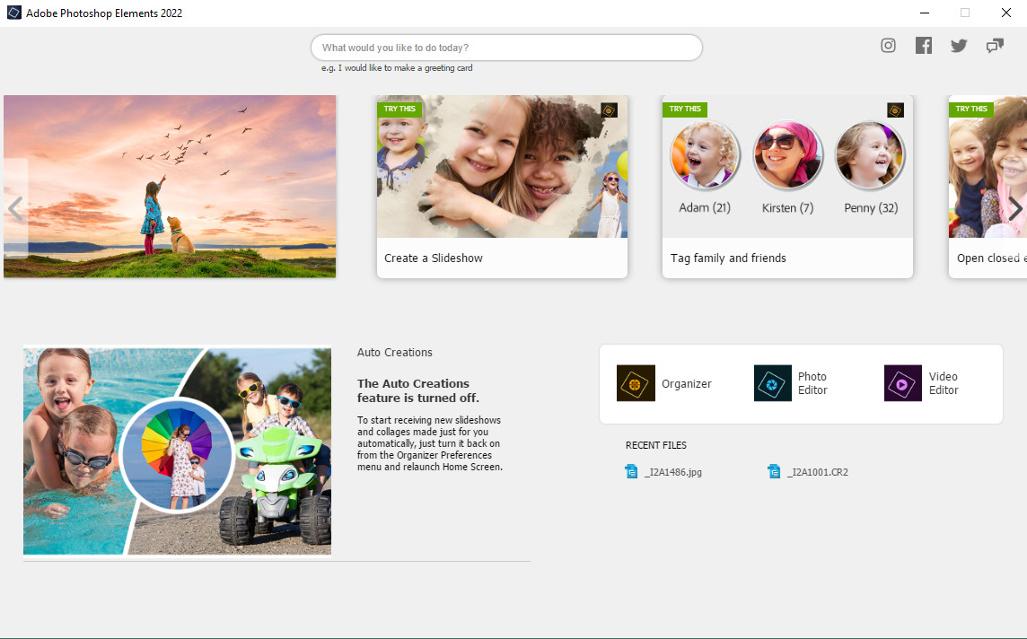Click the Organizer text label
This screenshot has width=1027, height=639.
686,384
